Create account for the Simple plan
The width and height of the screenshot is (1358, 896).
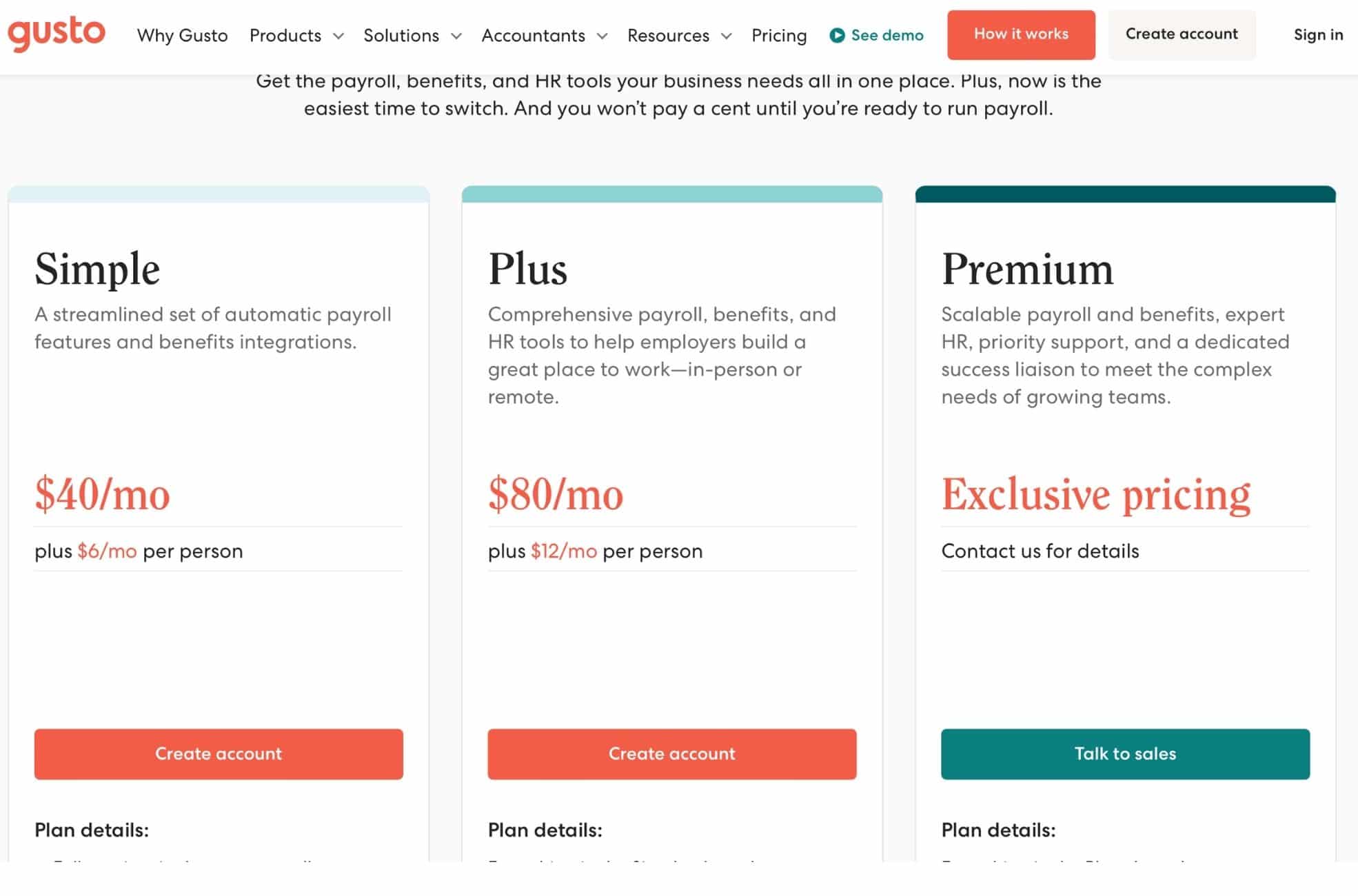click(219, 754)
